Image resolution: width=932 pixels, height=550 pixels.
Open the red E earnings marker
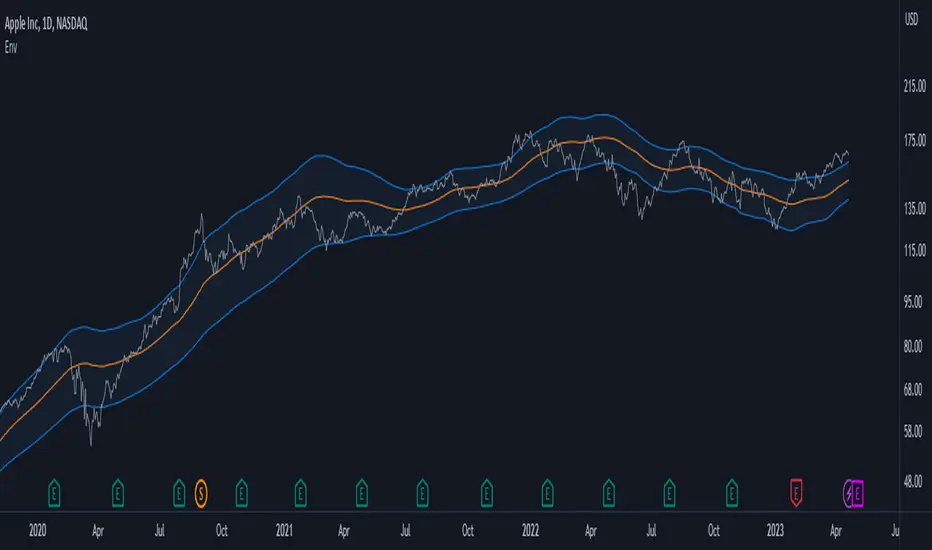tap(796, 493)
